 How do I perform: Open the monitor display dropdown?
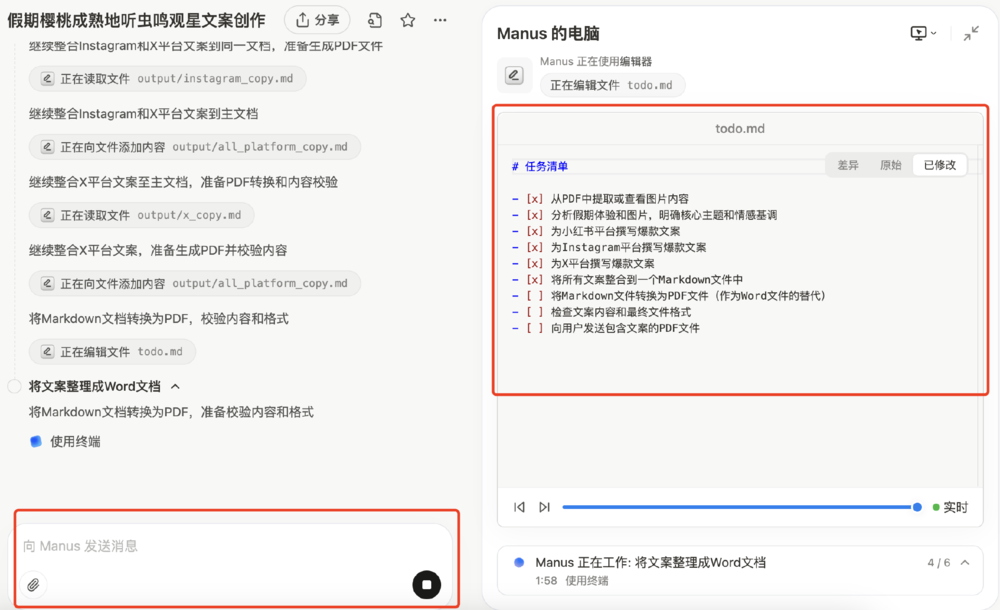(x=923, y=33)
